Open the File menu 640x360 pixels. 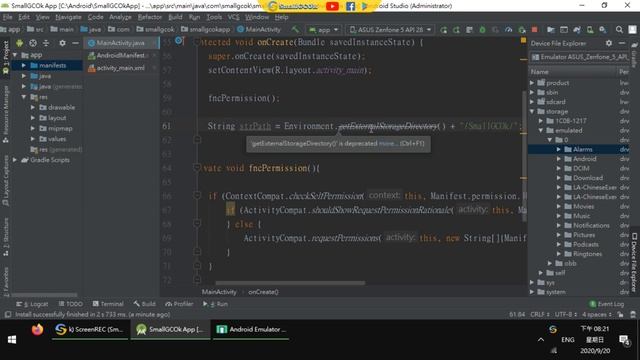click(x=7, y=17)
